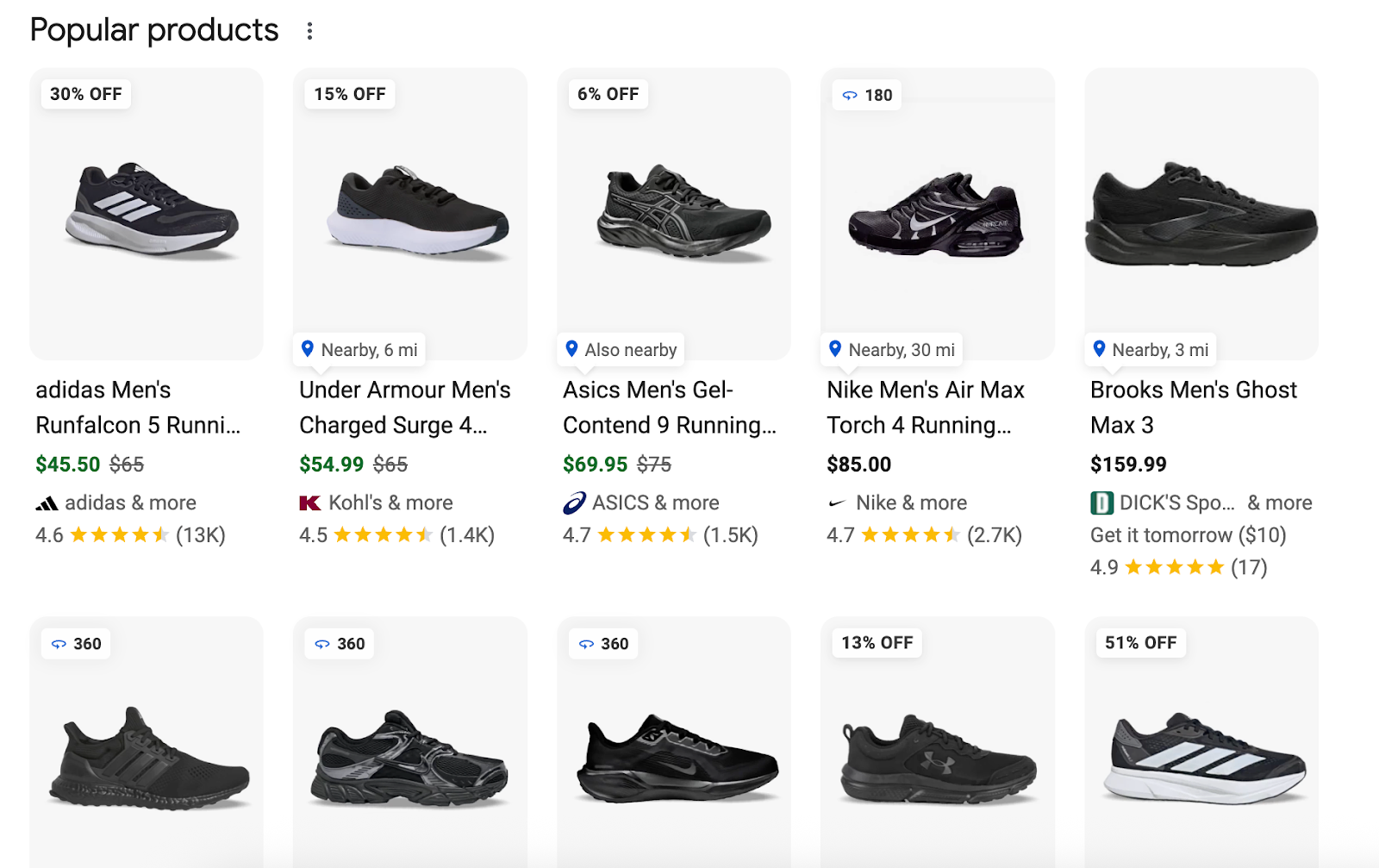
Task: Open the Brooks Men's Ghost Max 3 listing
Action: [1193, 407]
